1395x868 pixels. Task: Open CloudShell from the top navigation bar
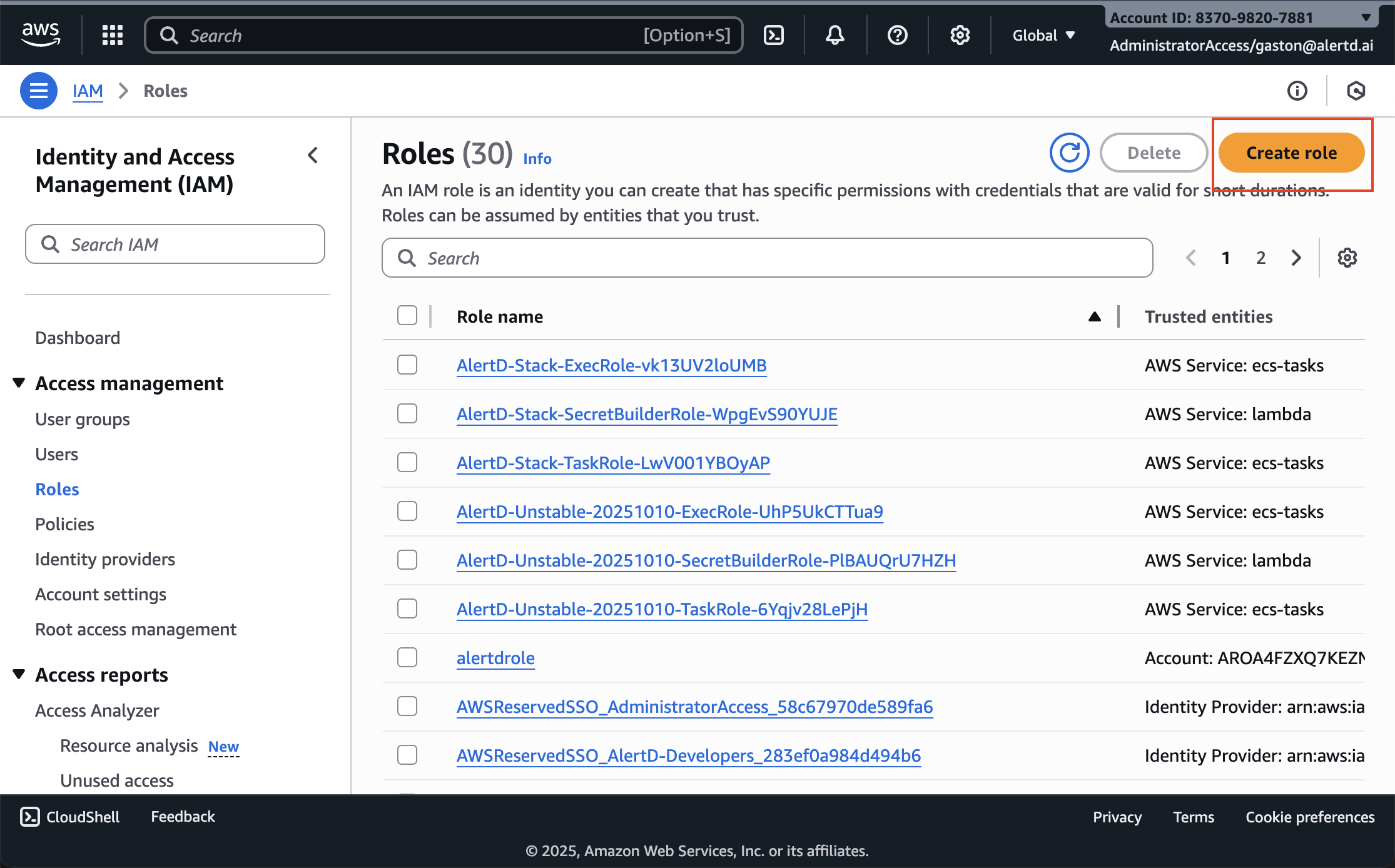click(774, 35)
